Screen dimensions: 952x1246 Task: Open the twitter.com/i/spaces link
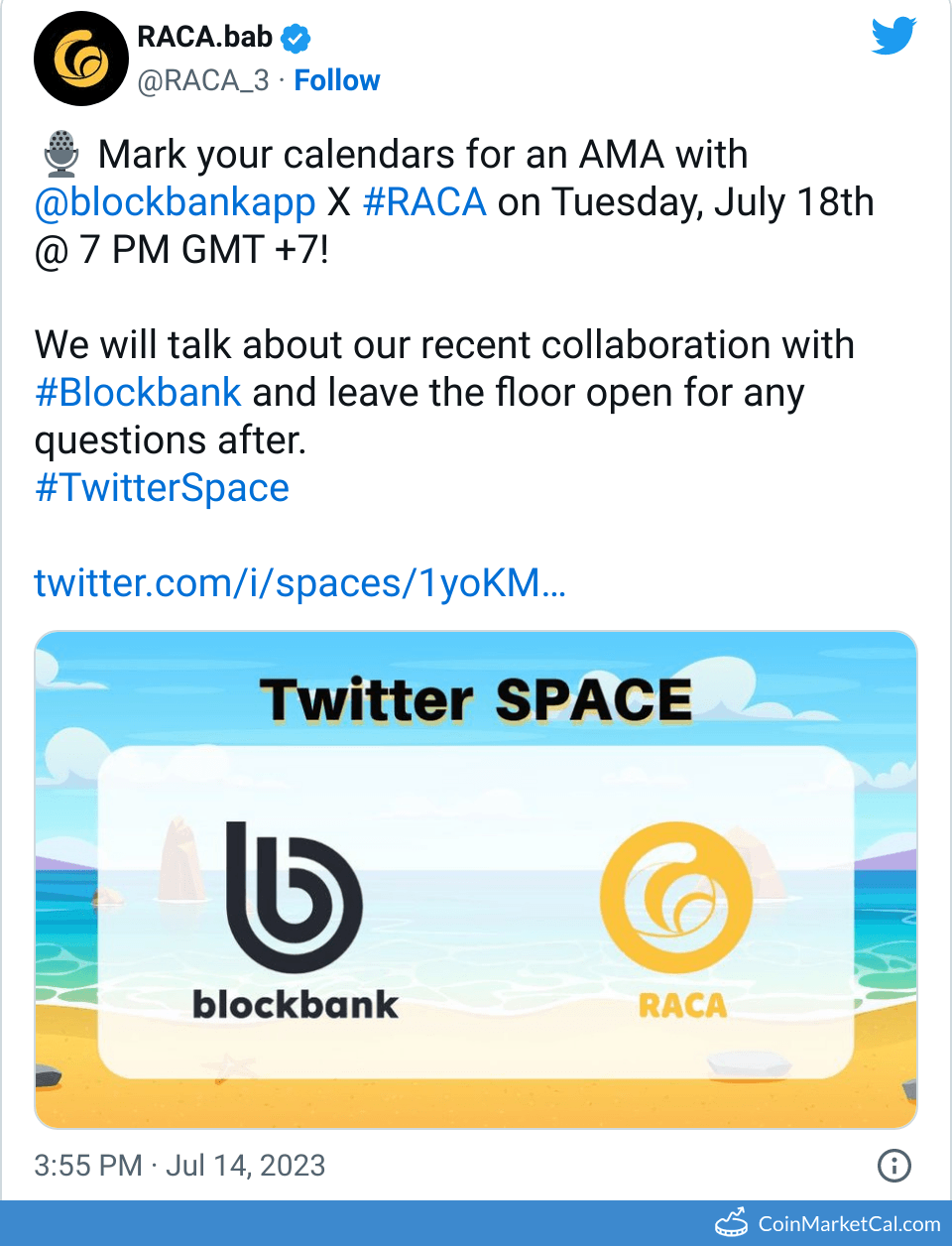299,584
